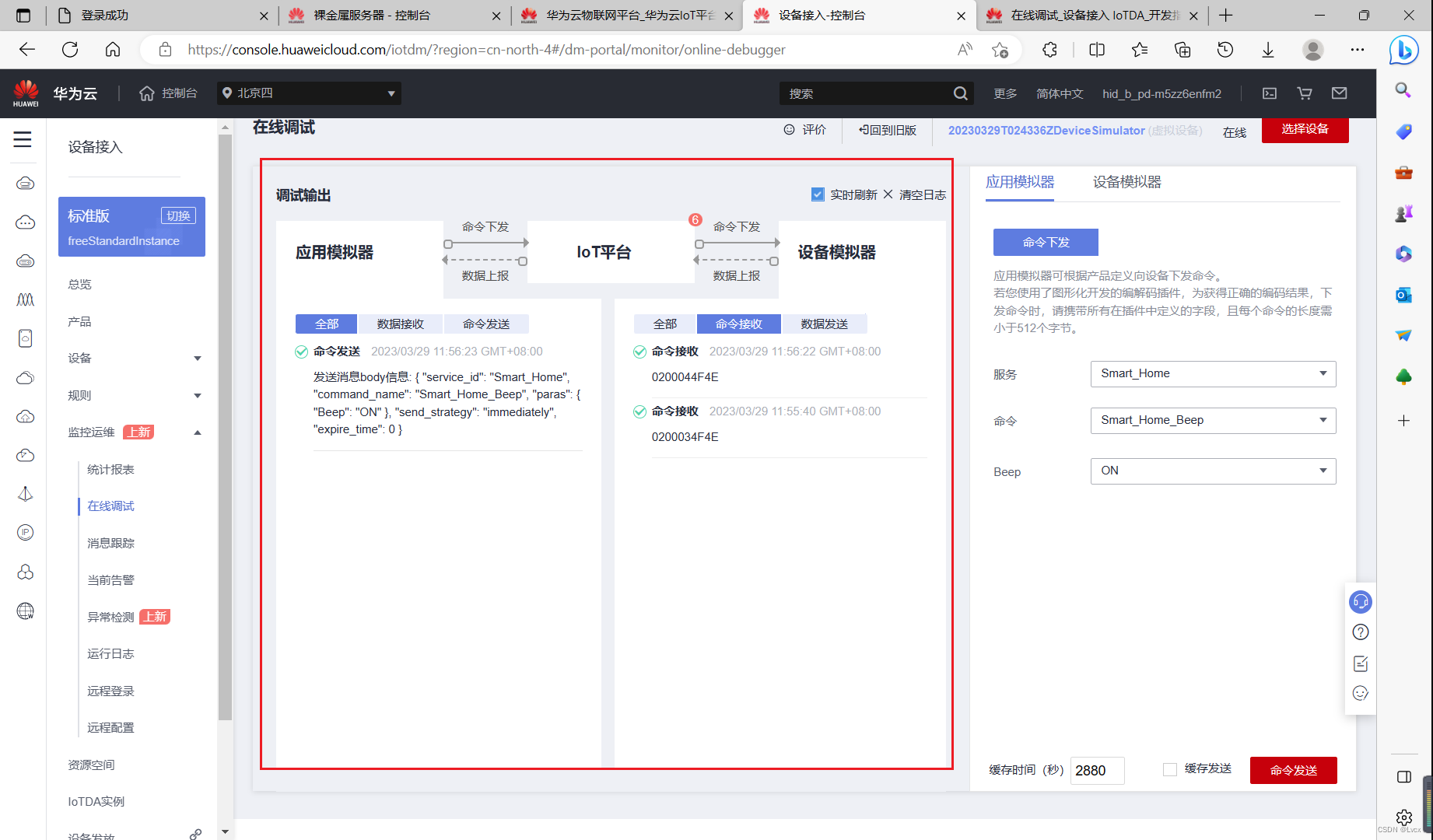Screen dimensions: 1433x840
Task: Select device simulator 数据发送 filter tab
Action: 825,324
